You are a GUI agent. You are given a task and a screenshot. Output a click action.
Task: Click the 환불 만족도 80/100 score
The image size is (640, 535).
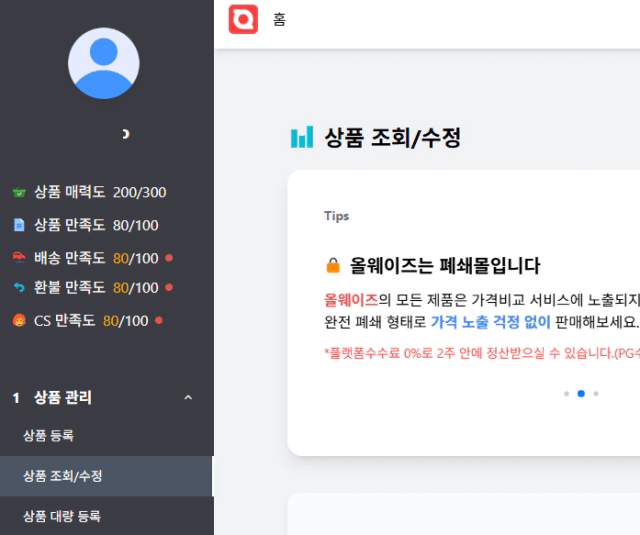pyautogui.click(x=136, y=288)
